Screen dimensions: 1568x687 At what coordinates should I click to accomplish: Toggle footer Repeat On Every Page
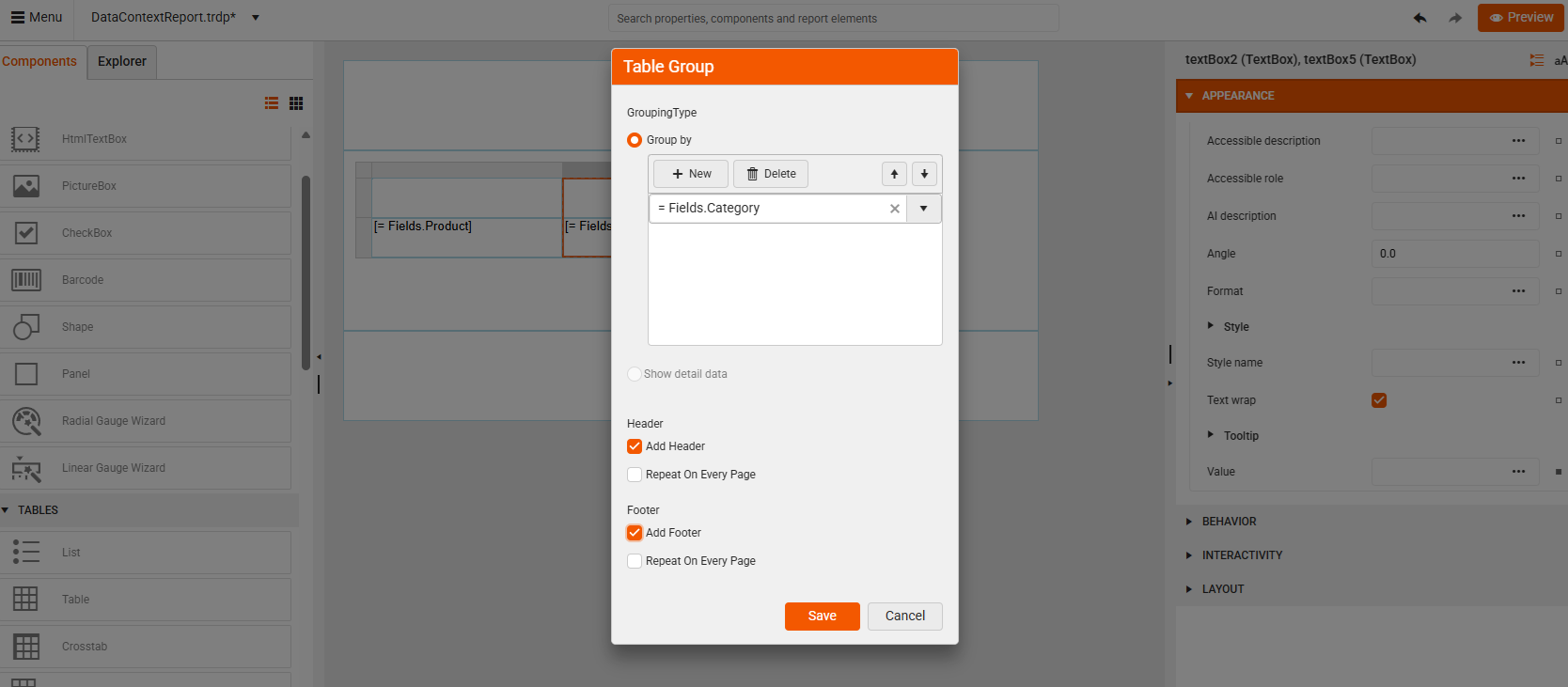(x=635, y=561)
